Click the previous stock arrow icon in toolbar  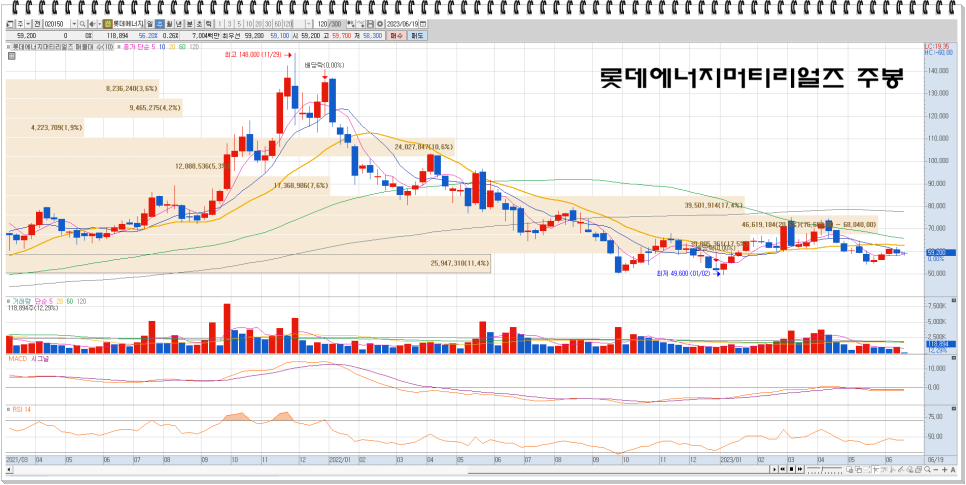coord(92,24)
